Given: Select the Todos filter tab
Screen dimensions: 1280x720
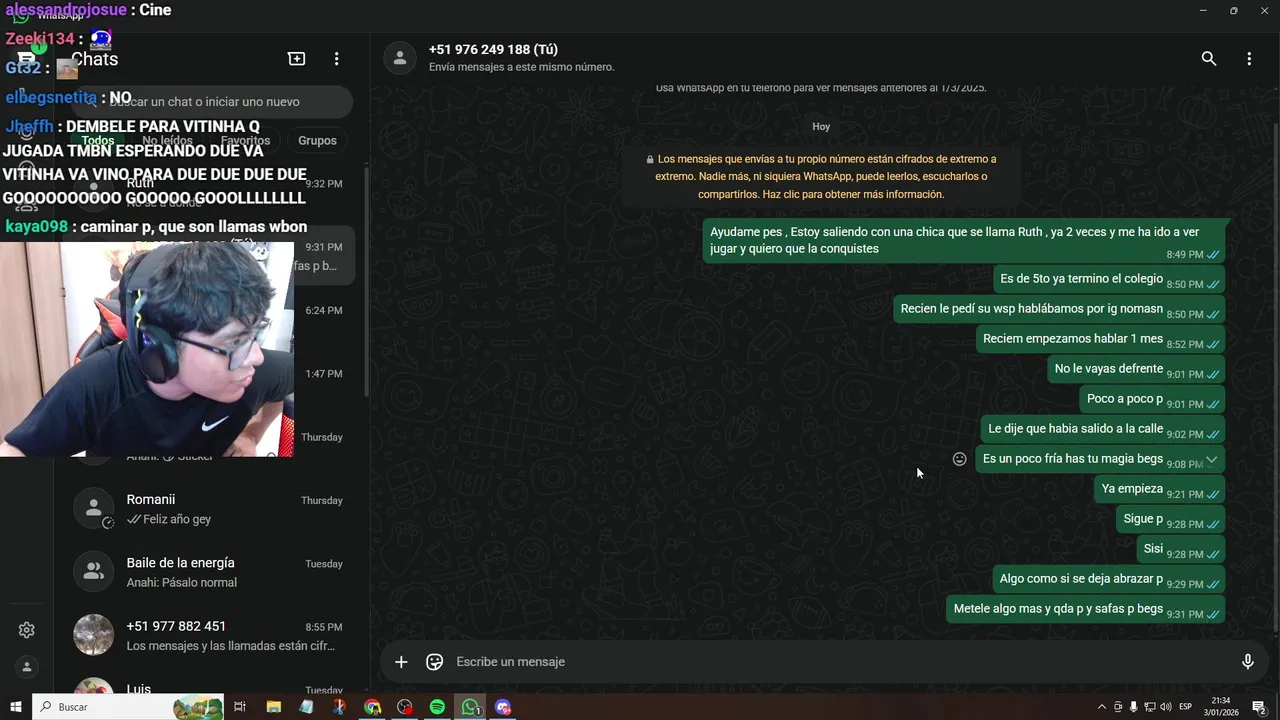Looking at the screenshot, I should coord(98,141).
